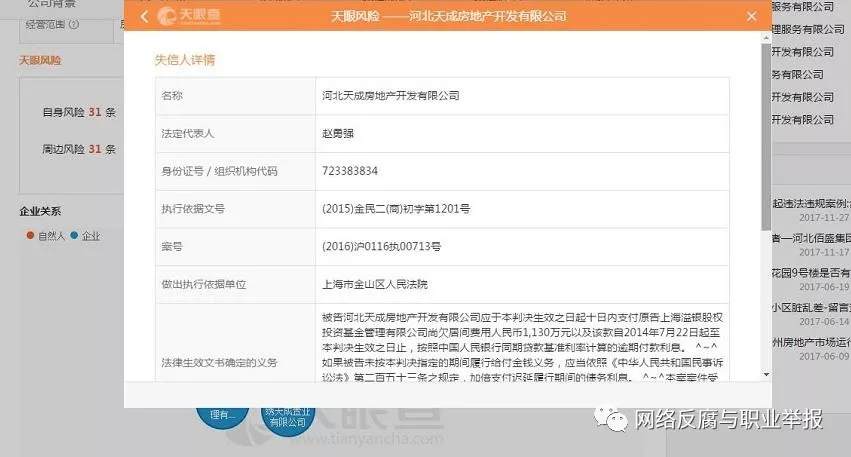Viewport: 851px width, 457px height.
Task: Select the 企业关系 section heading
Action: (x=40, y=211)
